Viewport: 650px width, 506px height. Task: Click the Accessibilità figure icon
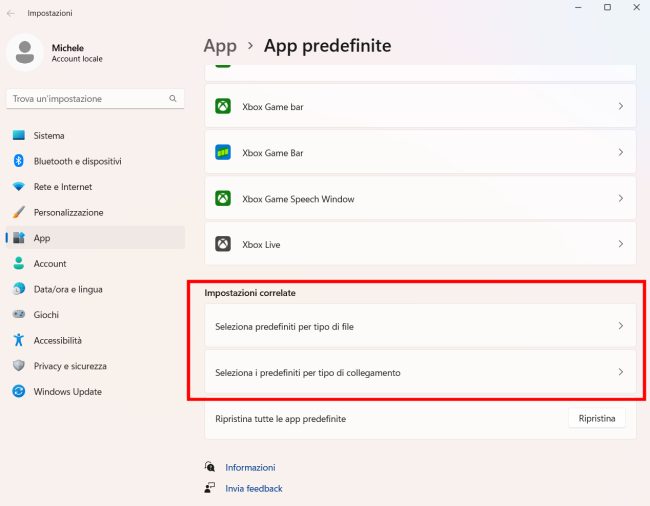tap(19, 340)
